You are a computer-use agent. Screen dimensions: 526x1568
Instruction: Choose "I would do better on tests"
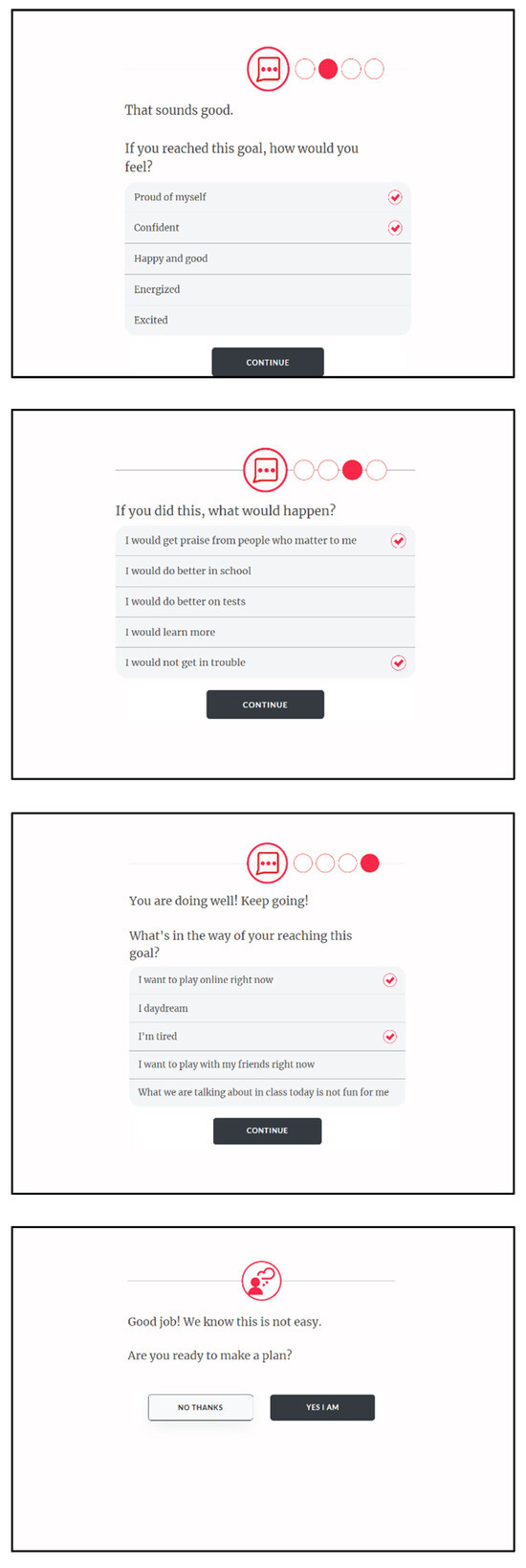[x=265, y=601]
